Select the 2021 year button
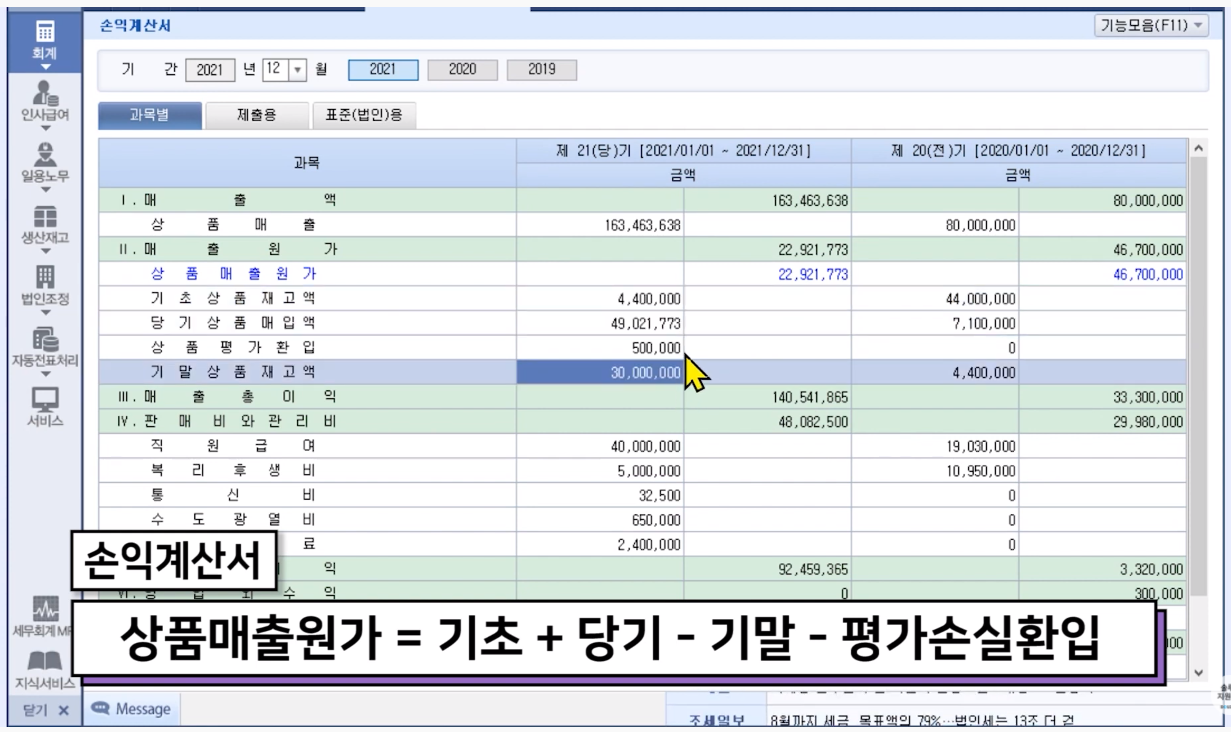The image size is (1231, 732). pos(382,70)
